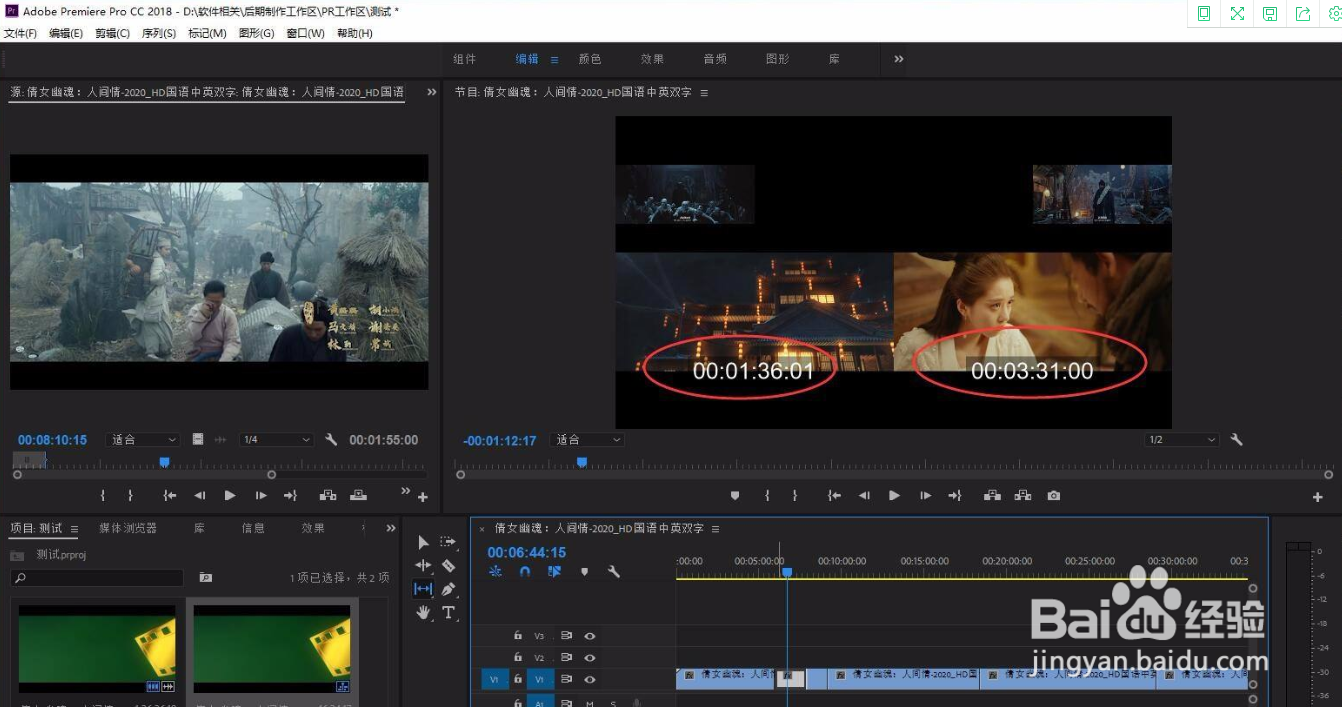Go to Out point in program monitor

coord(955,495)
